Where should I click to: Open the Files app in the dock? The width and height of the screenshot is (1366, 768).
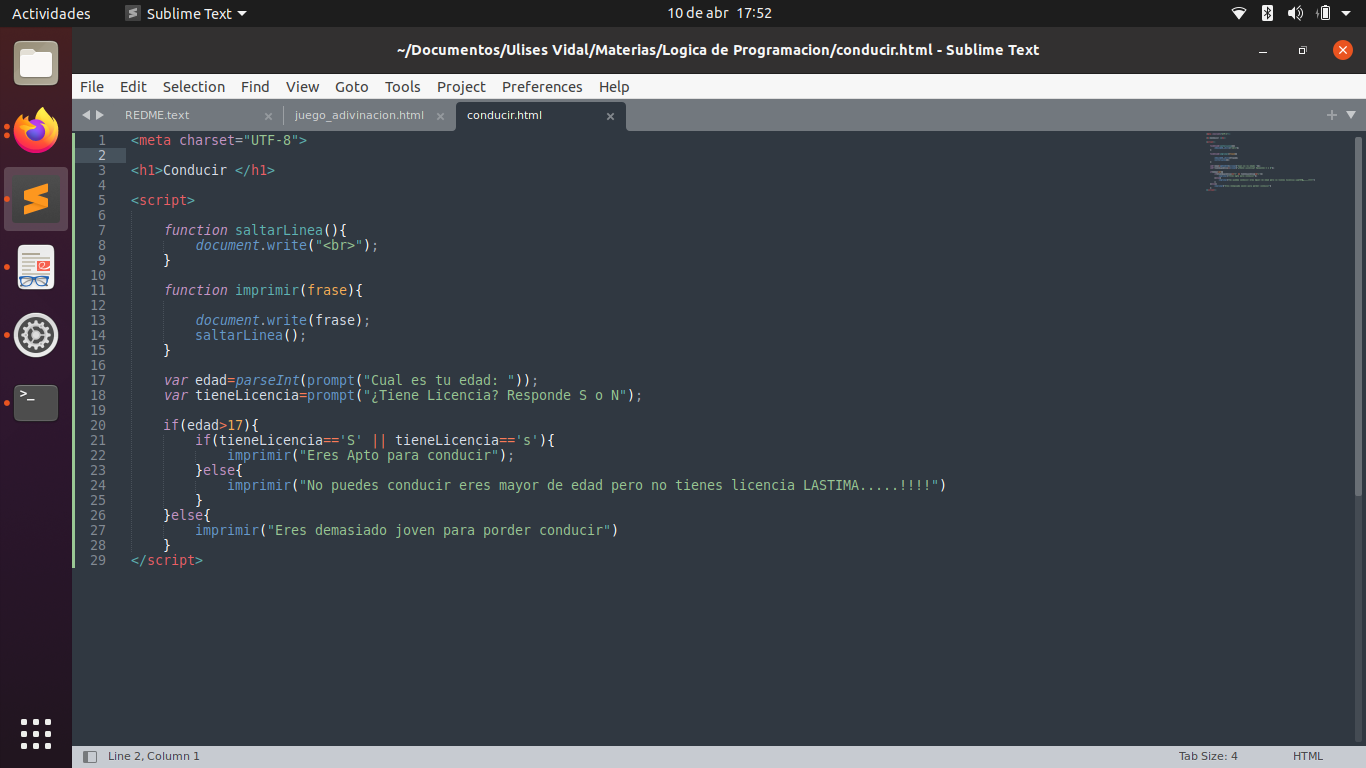pyautogui.click(x=36, y=63)
